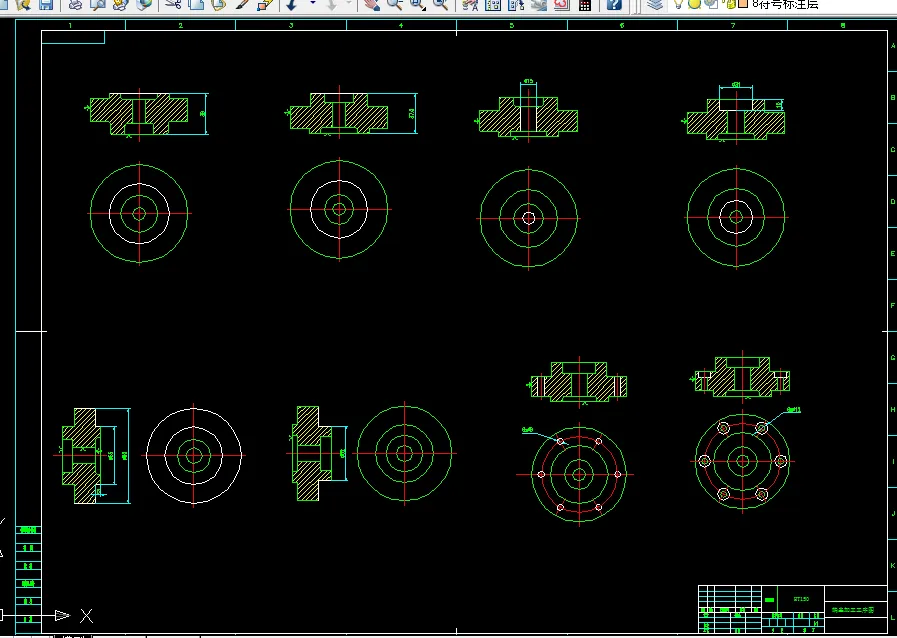Click the current layer's orange color swatch
This screenshot has height=638, width=897.
tap(743, 4)
